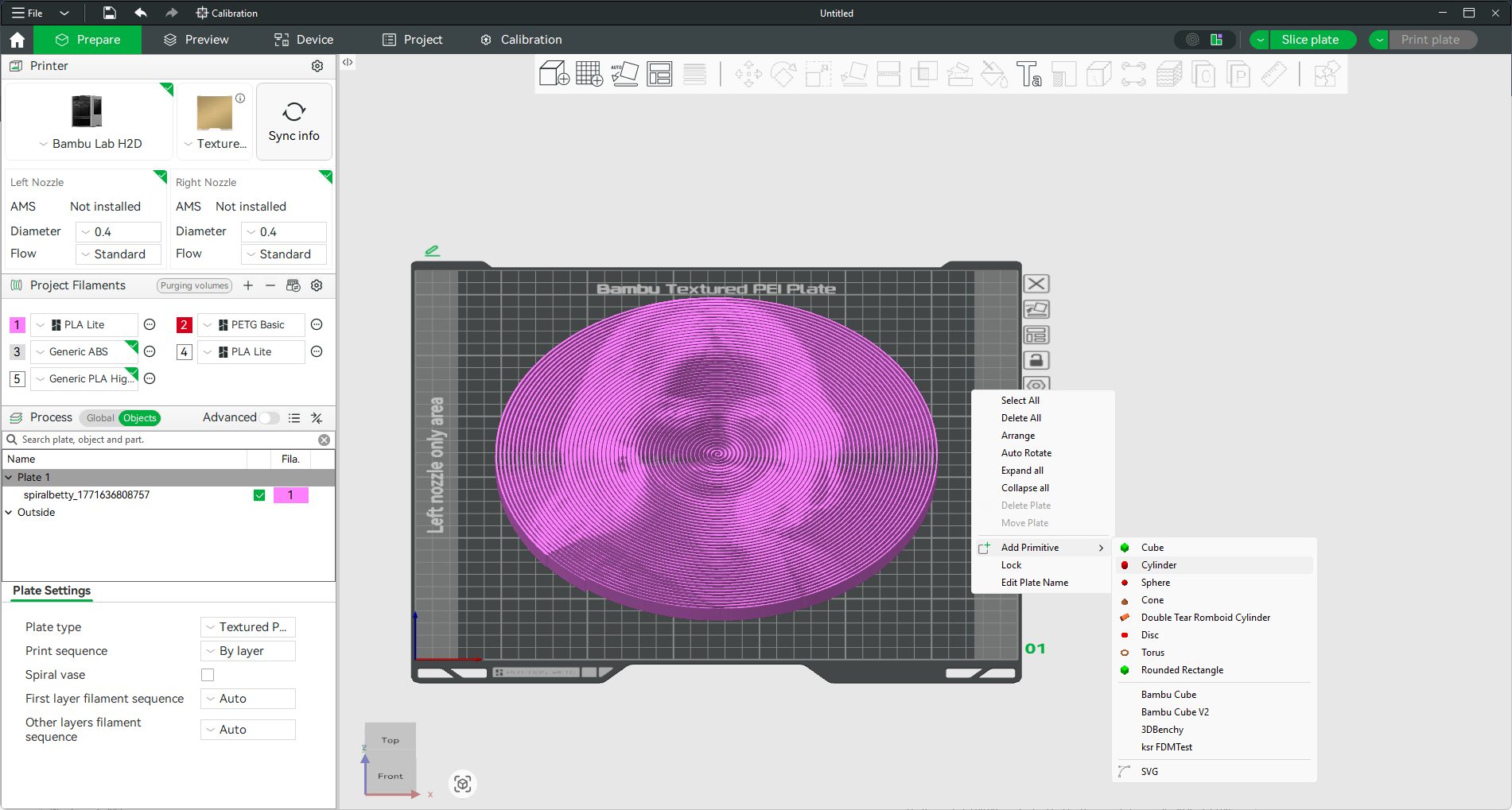Open printer settings gear icon
The image size is (1512, 810).
pos(317,66)
